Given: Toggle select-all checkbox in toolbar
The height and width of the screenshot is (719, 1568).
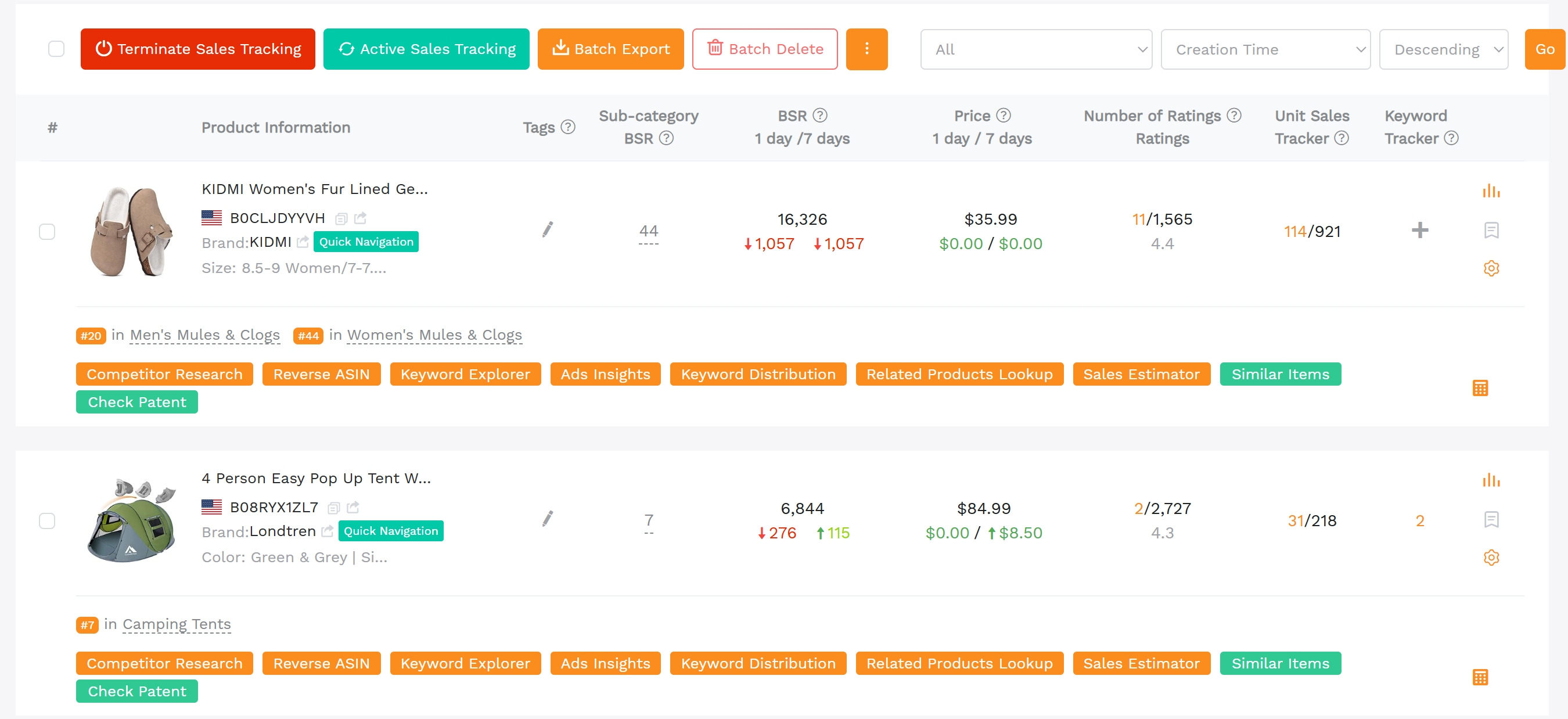Looking at the screenshot, I should point(56,49).
